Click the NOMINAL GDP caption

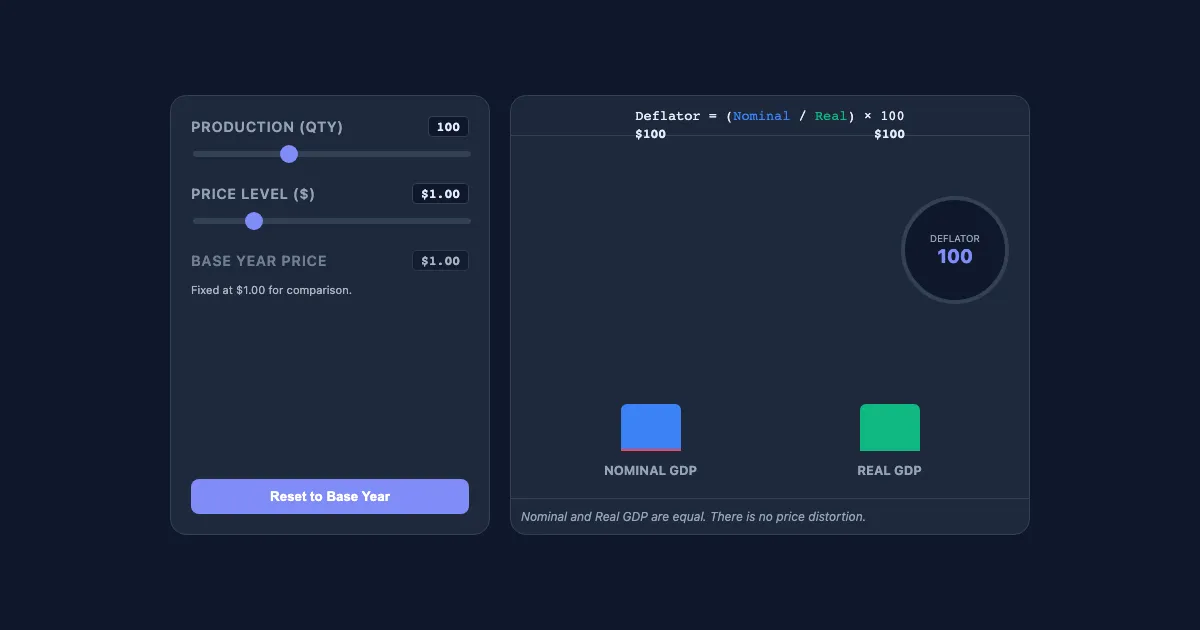[x=651, y=470]
